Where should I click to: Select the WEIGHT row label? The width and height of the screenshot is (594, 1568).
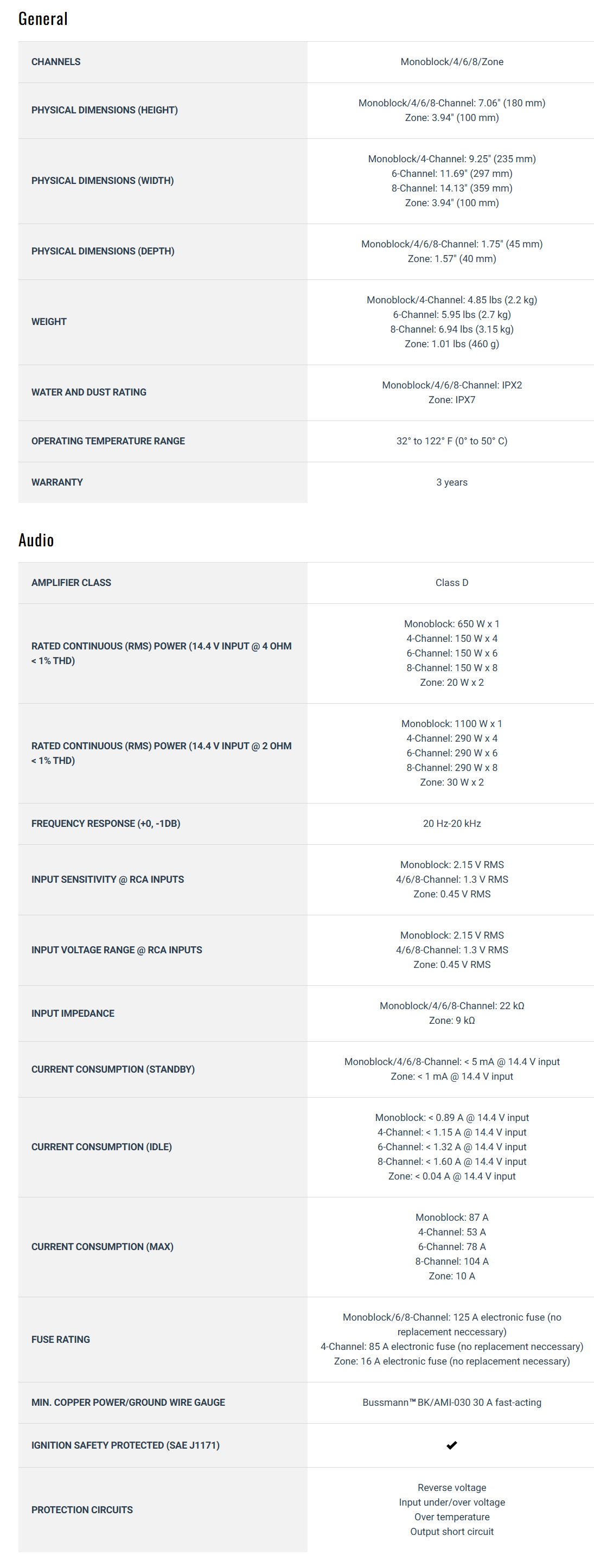tap(49, 322)
